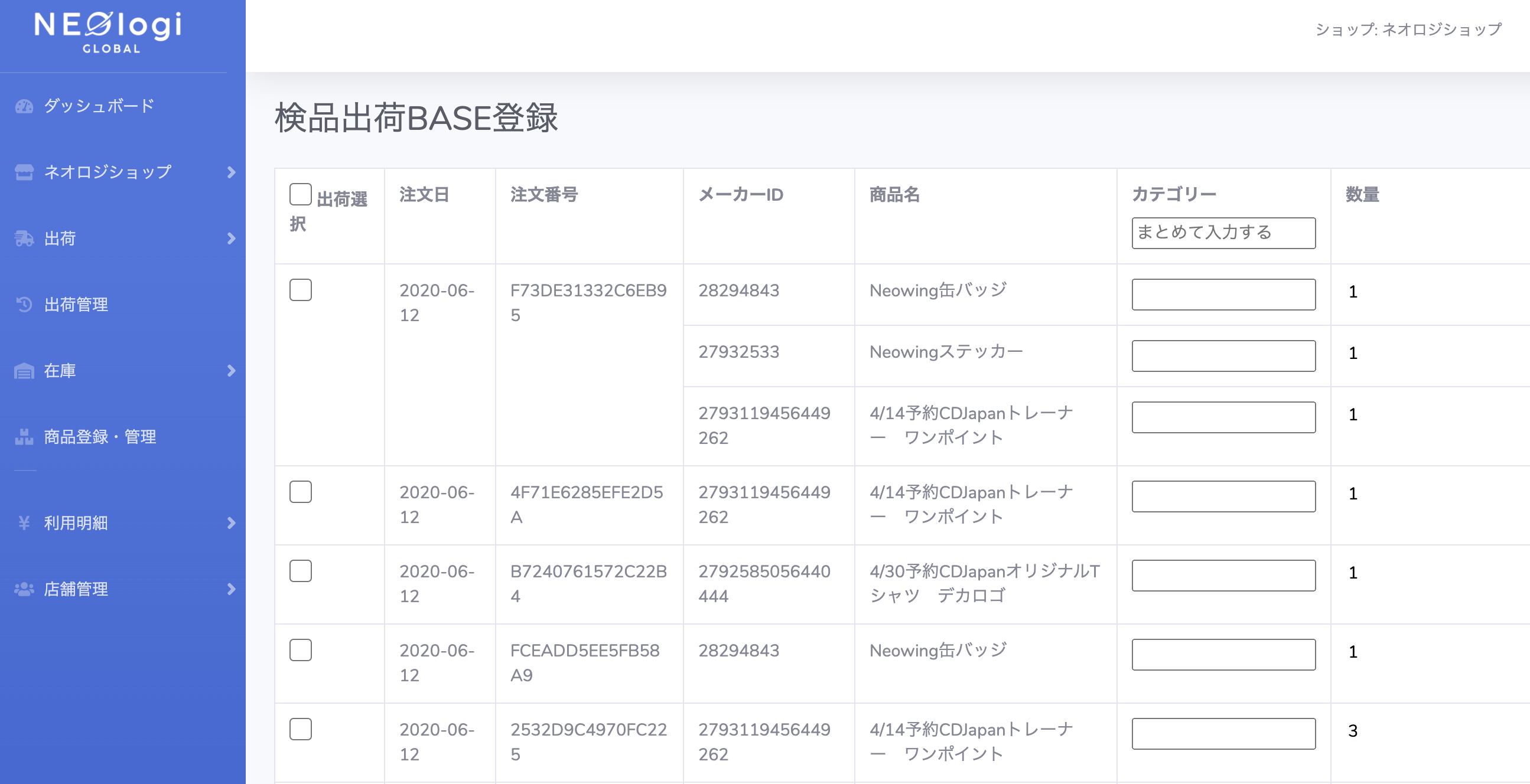This screenshot has height=784, width=1530.
Task: Check the order 2532D9C4970FC225 checkbox
Action: coord(301,729)
